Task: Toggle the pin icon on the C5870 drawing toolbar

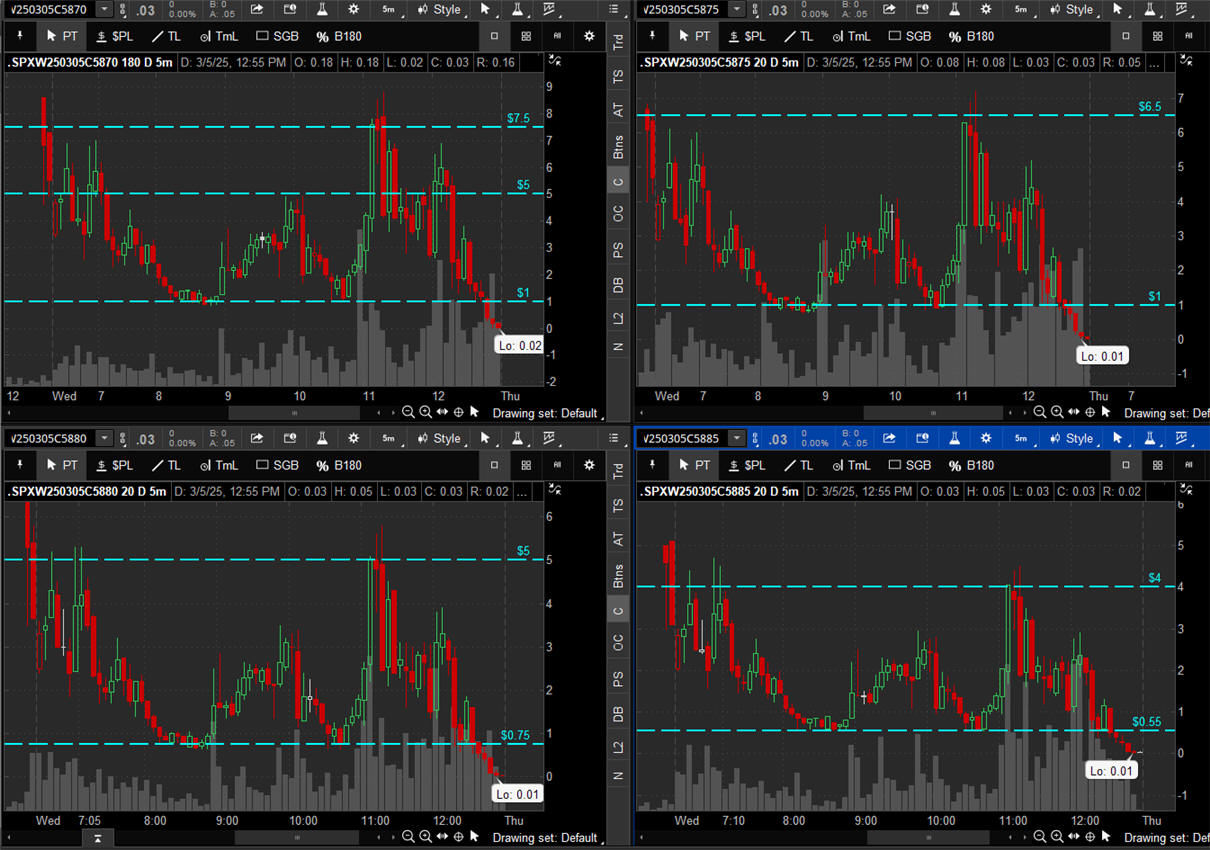Action: (20, 36)
